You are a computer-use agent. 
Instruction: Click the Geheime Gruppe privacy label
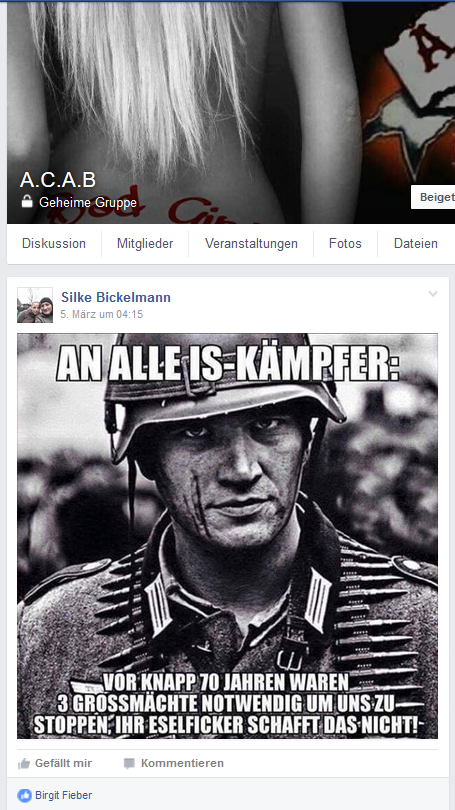click(88, 202)
